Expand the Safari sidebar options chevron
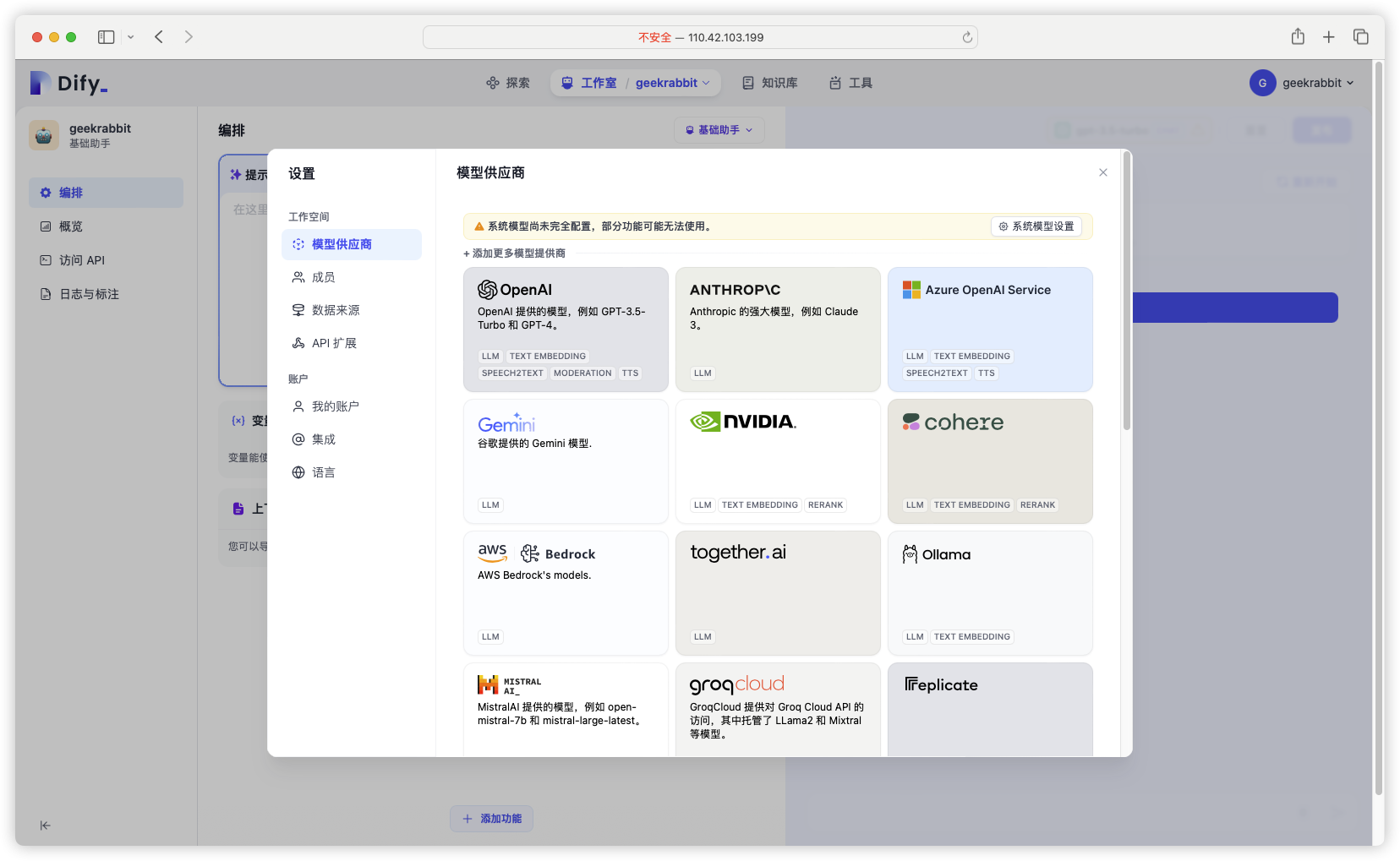The width and height of the screenshot is (1400, 861). coord(131,37)
